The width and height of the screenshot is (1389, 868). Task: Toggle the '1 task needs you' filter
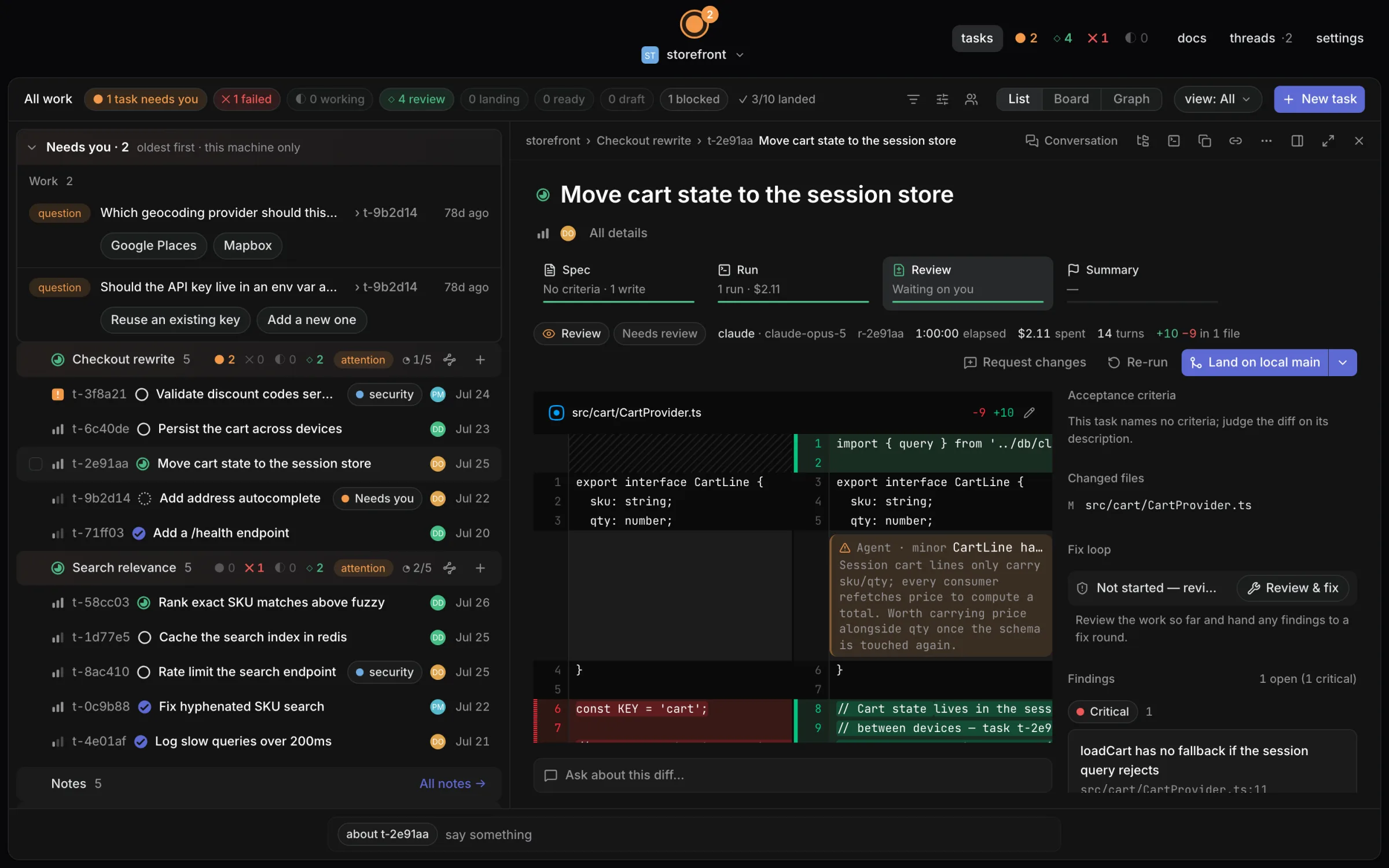145,100
